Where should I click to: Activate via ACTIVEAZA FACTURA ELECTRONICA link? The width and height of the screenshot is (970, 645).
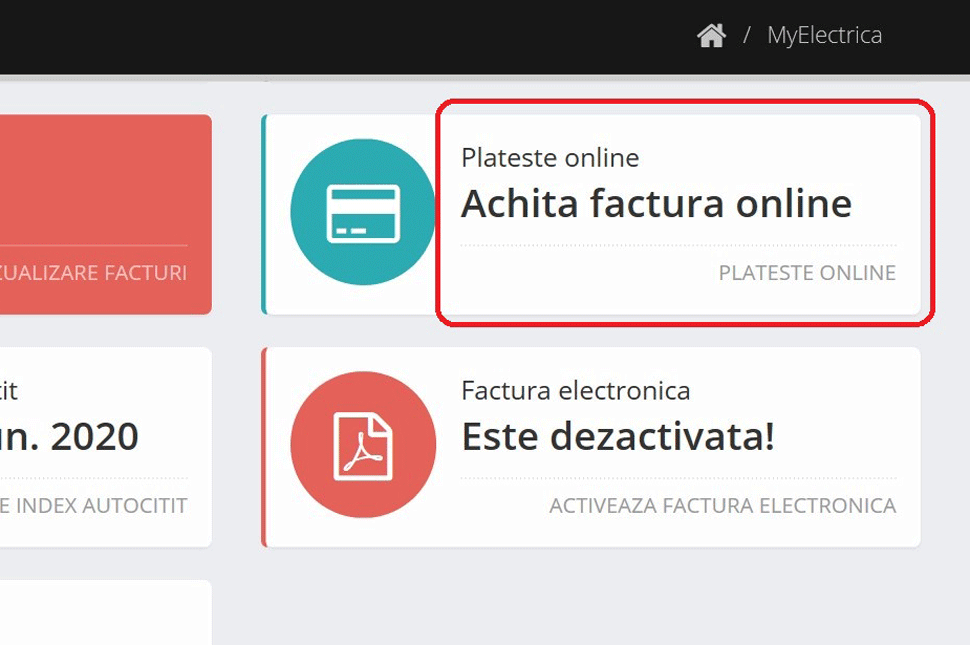pyautogui.click(x=722, y=506)
